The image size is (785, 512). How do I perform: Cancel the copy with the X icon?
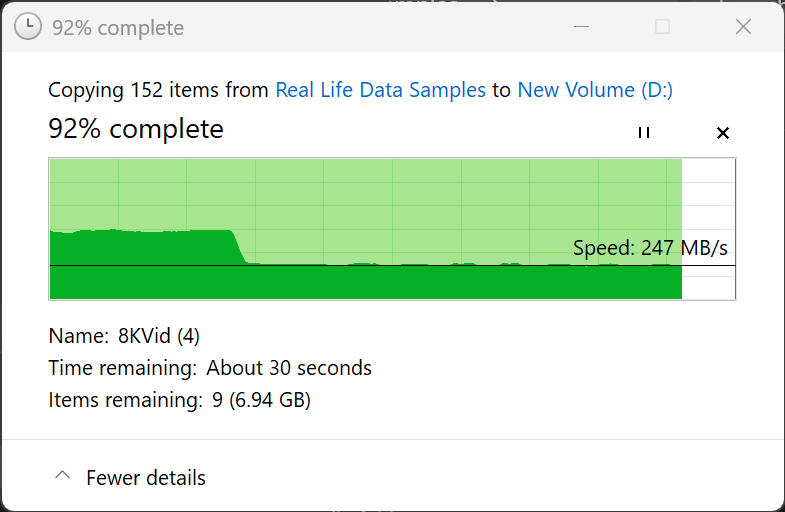pos(723,133)
